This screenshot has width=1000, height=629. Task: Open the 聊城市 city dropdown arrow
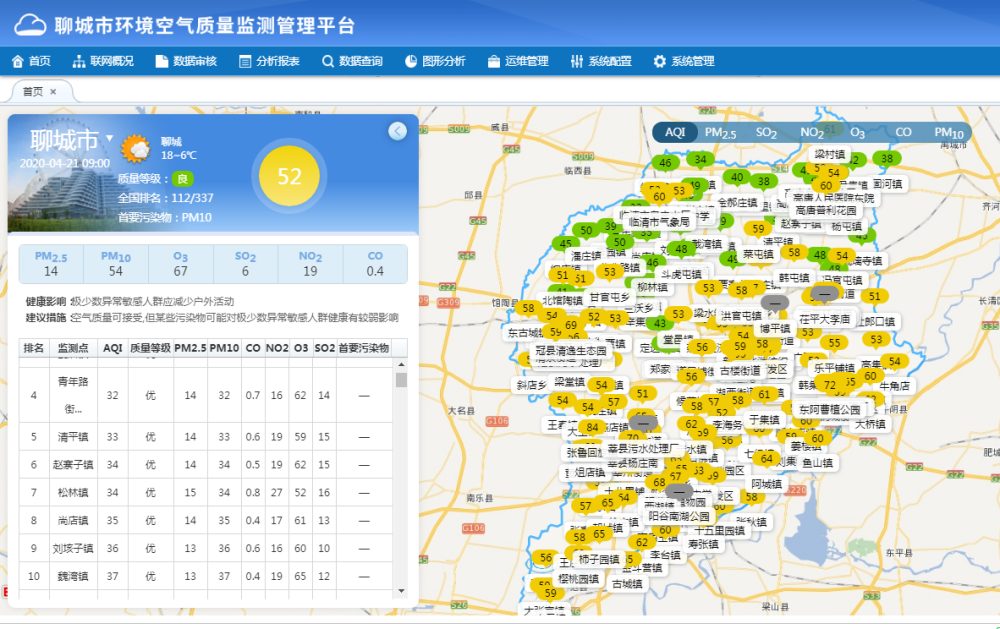click(110, 138)
